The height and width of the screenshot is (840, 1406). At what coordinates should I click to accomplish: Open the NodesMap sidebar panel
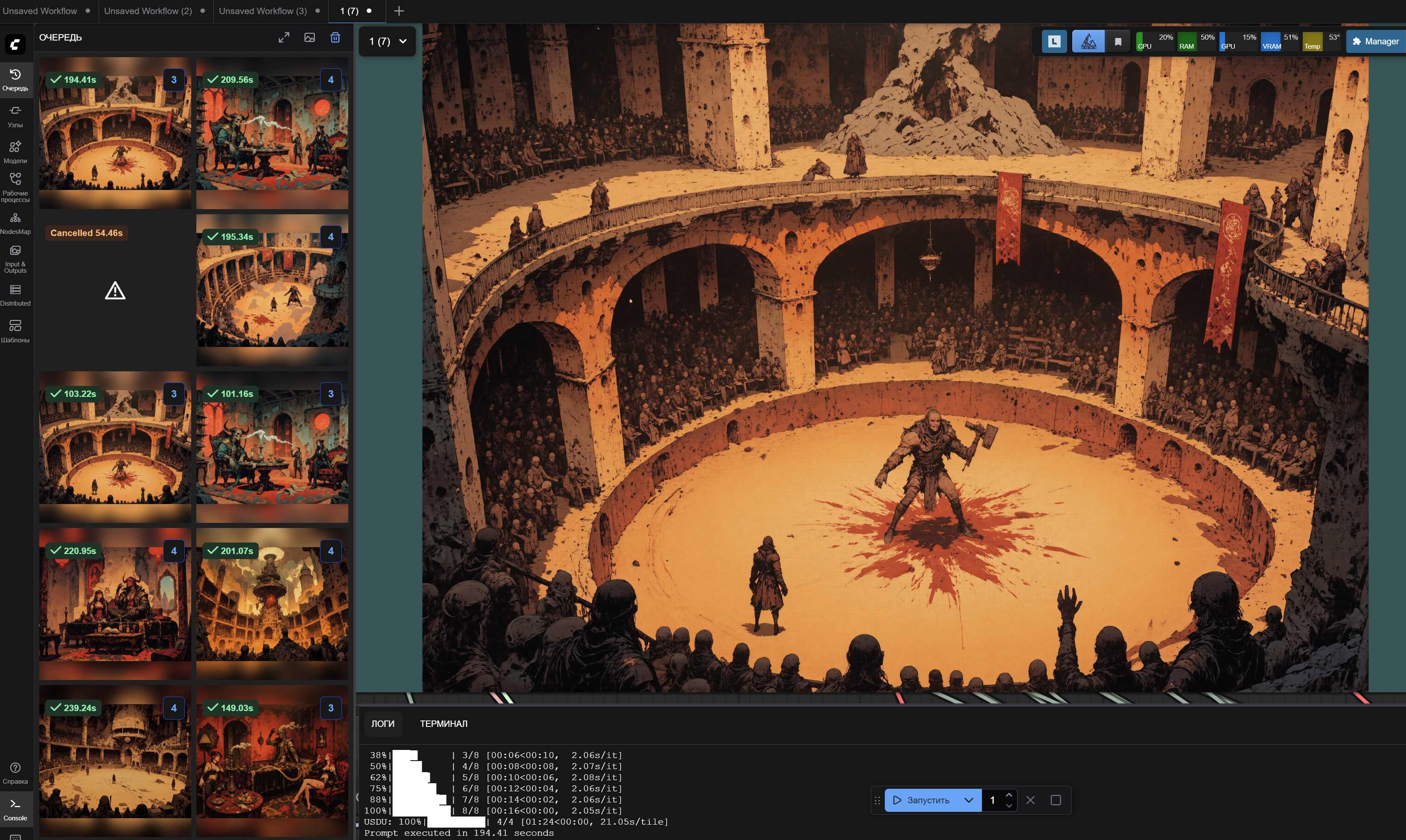tap(15, 223)
